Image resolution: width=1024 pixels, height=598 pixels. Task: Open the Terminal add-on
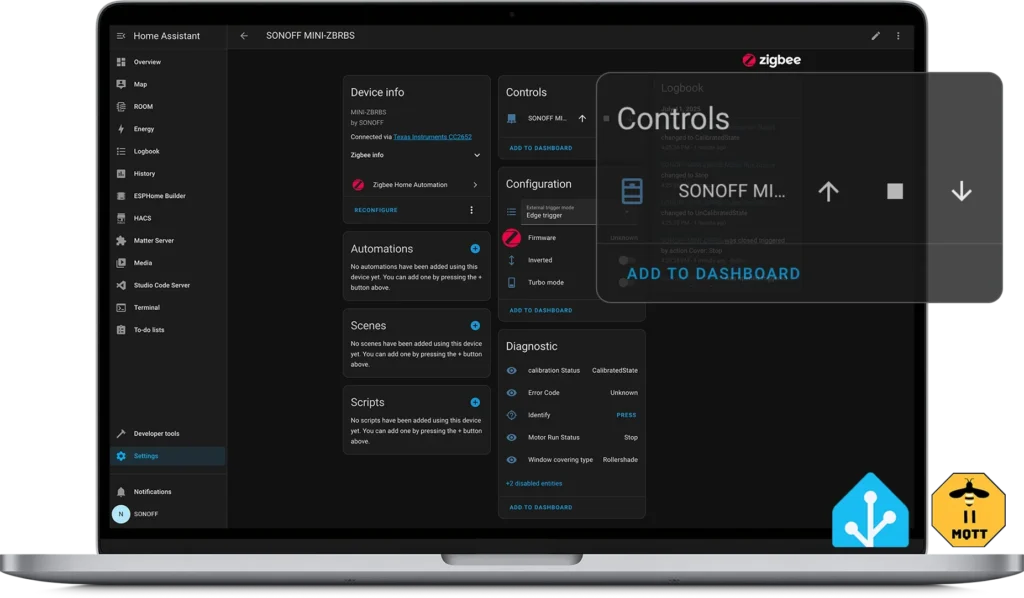tap(167, 307)
